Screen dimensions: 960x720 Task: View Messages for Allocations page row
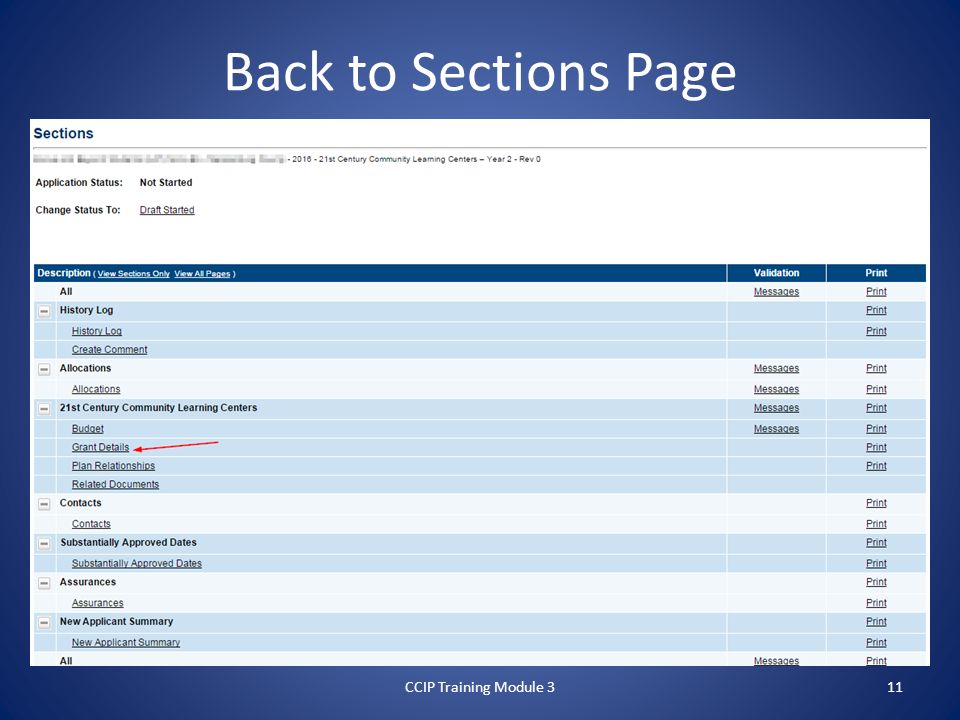tap(776, 389)
